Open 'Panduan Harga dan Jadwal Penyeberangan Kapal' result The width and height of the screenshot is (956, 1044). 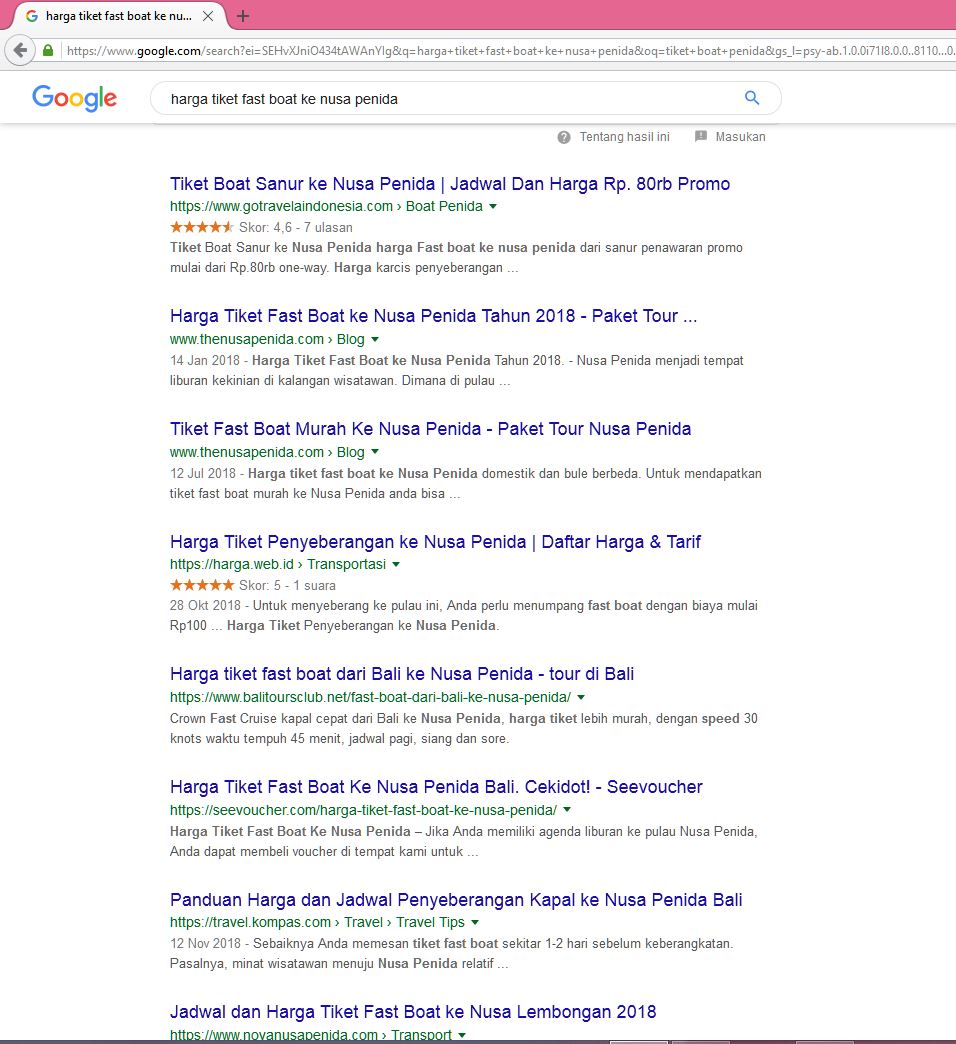pyautogui.click(x=456, y=900)
